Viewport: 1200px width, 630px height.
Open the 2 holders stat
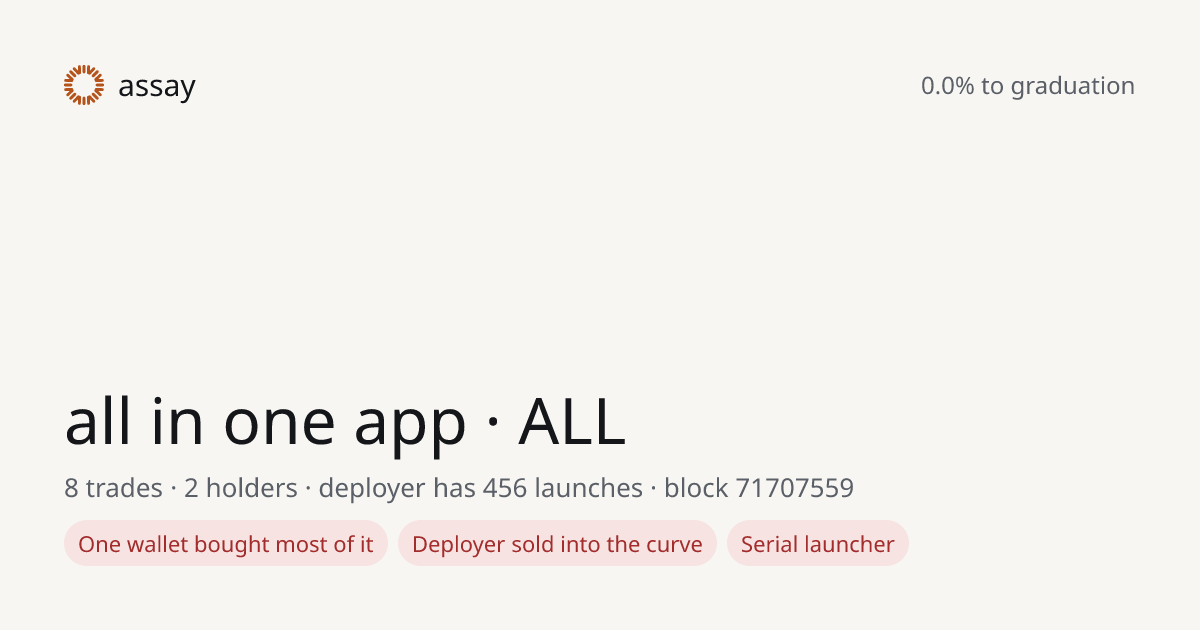(241, 488)
